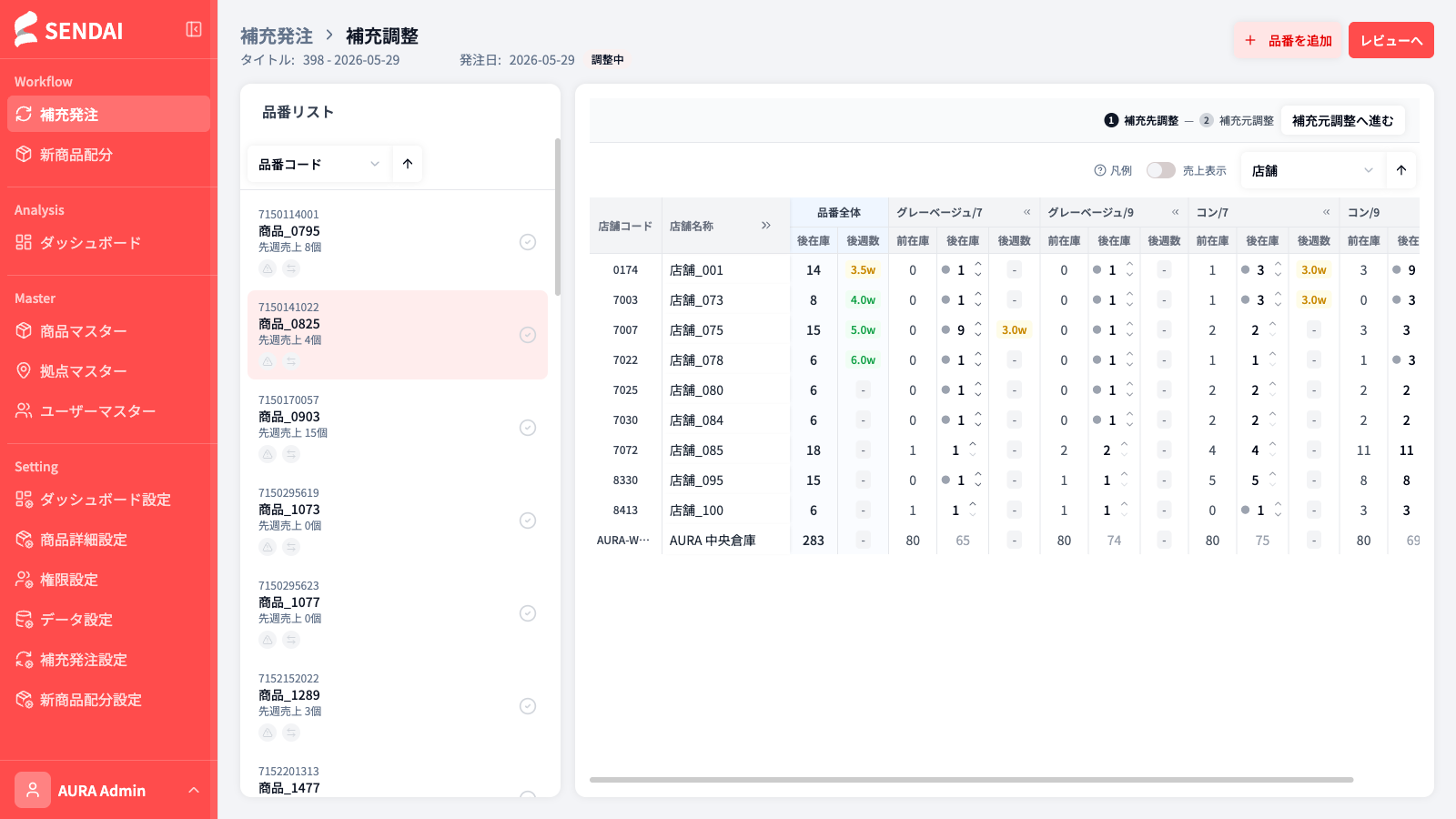Toggle check mark for 商品_1289
The width and height of the screenshot is (1456, 819).
[x=528, y=706]
